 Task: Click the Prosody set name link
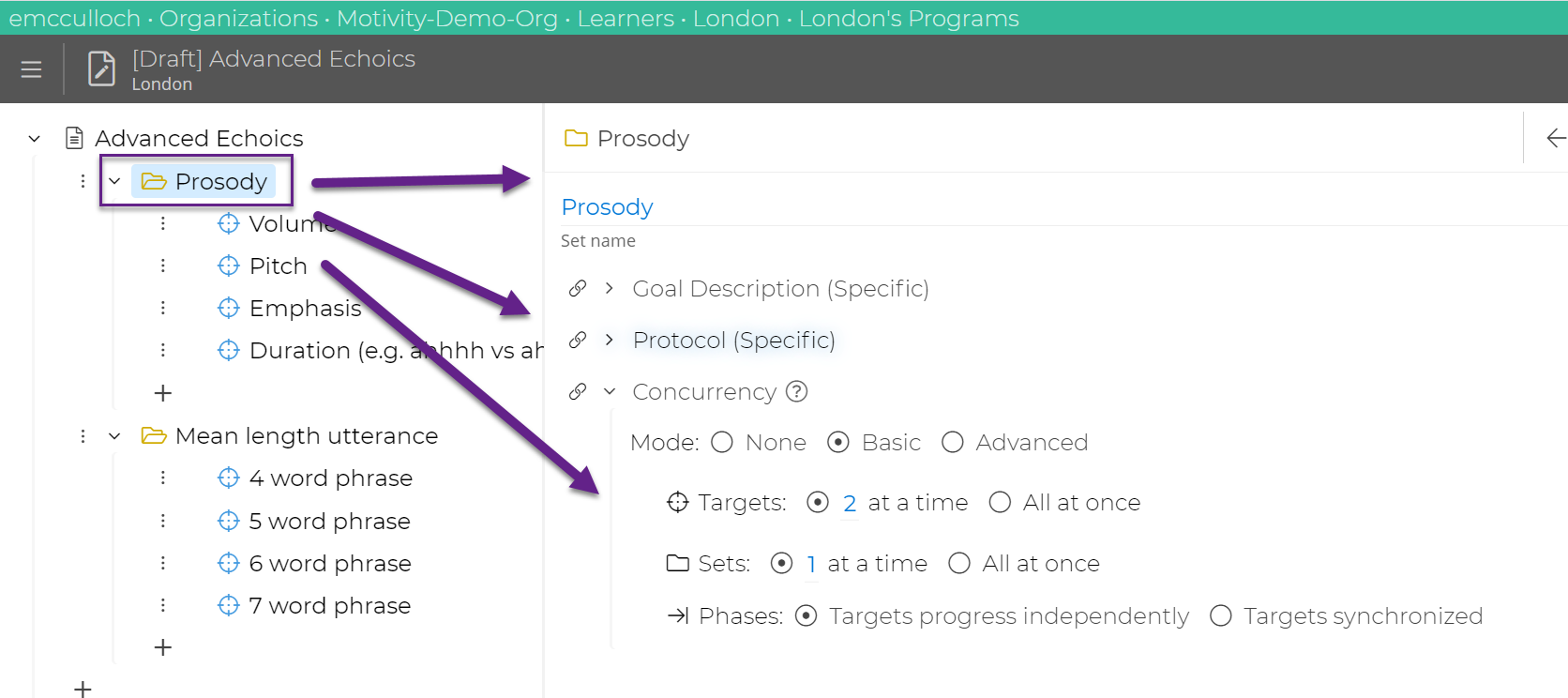coord(606,206)
